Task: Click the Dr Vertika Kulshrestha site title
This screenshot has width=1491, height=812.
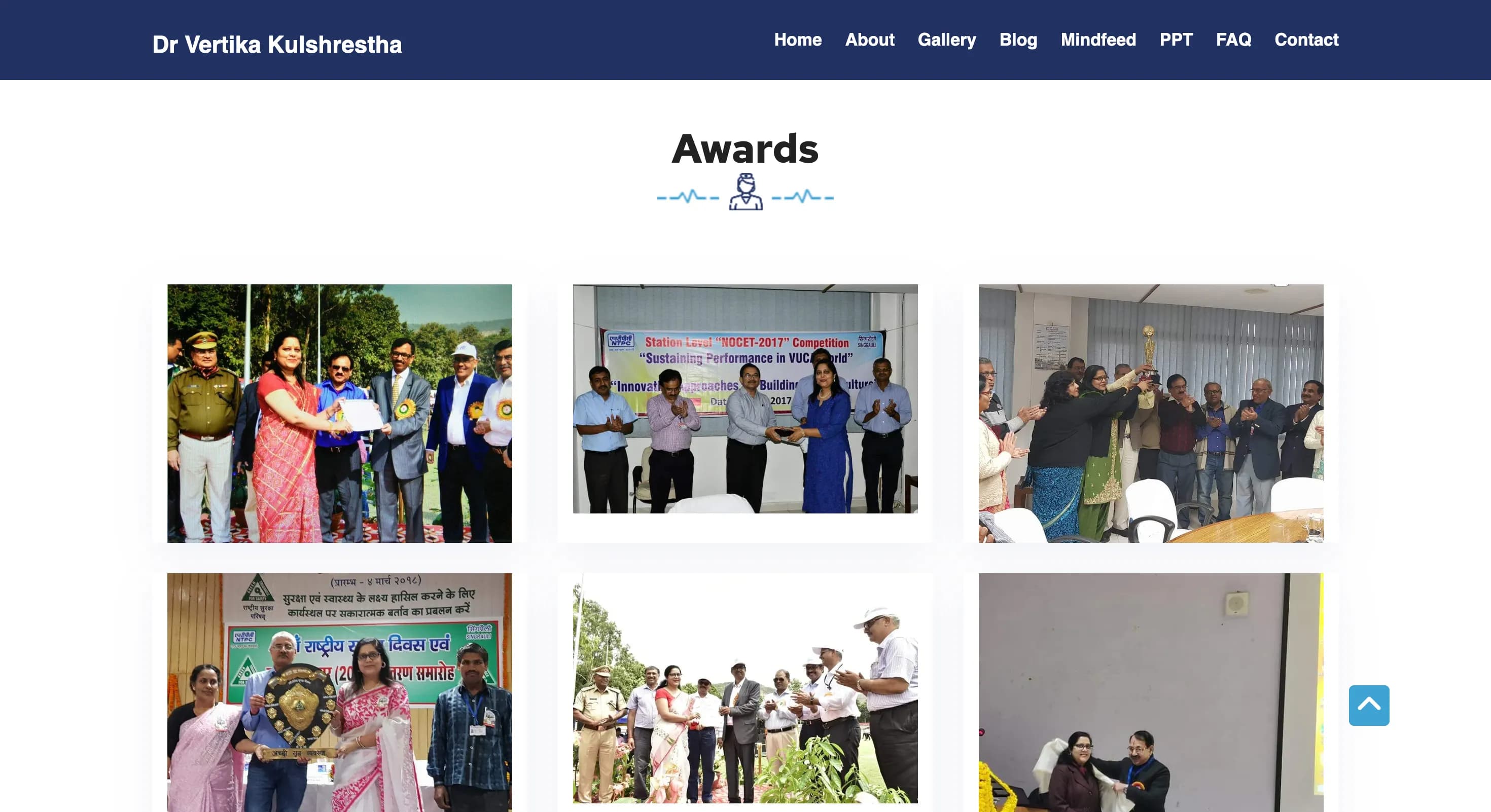Action: coord(277,45)
